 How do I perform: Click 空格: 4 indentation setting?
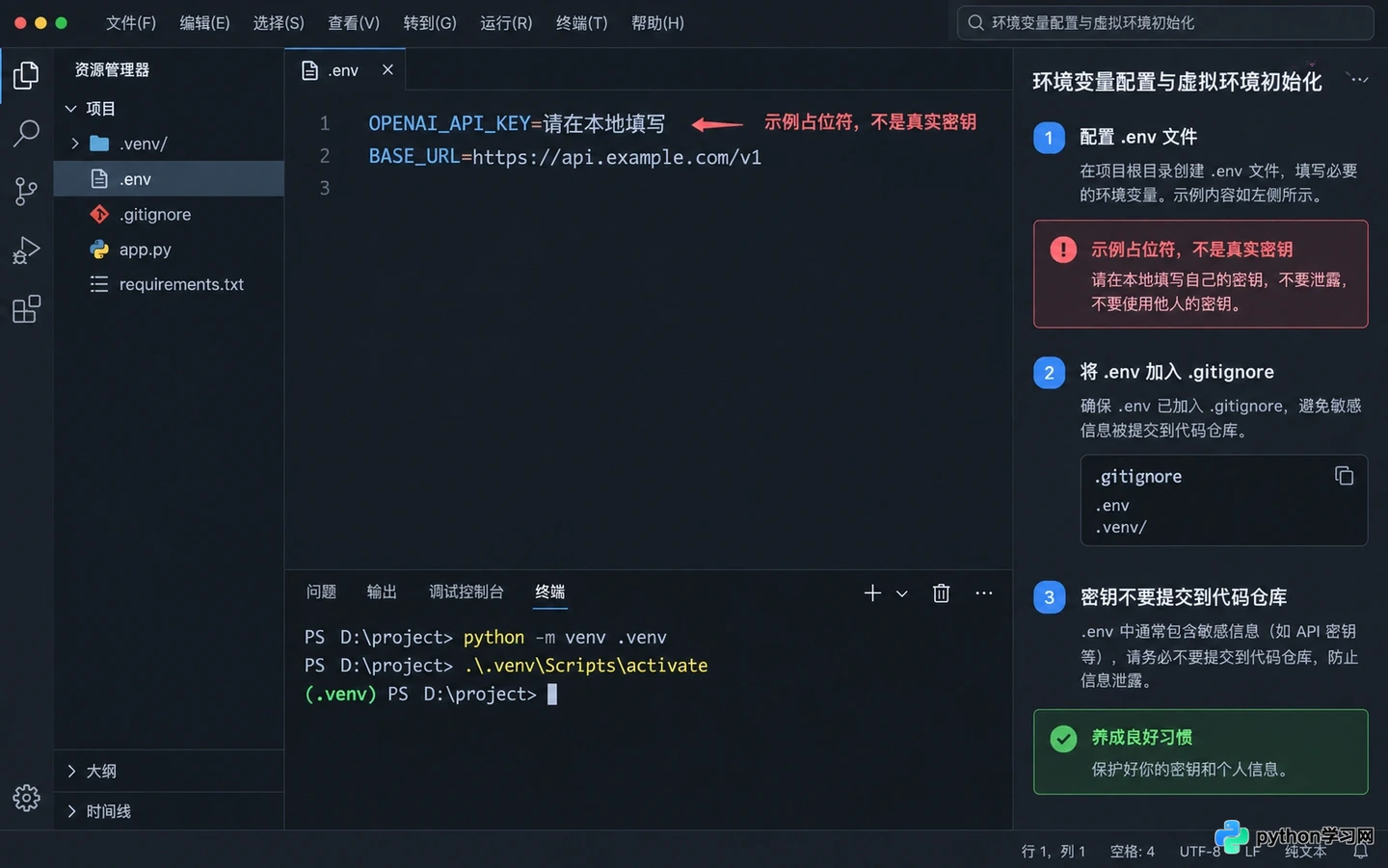tap(1133, 852)
